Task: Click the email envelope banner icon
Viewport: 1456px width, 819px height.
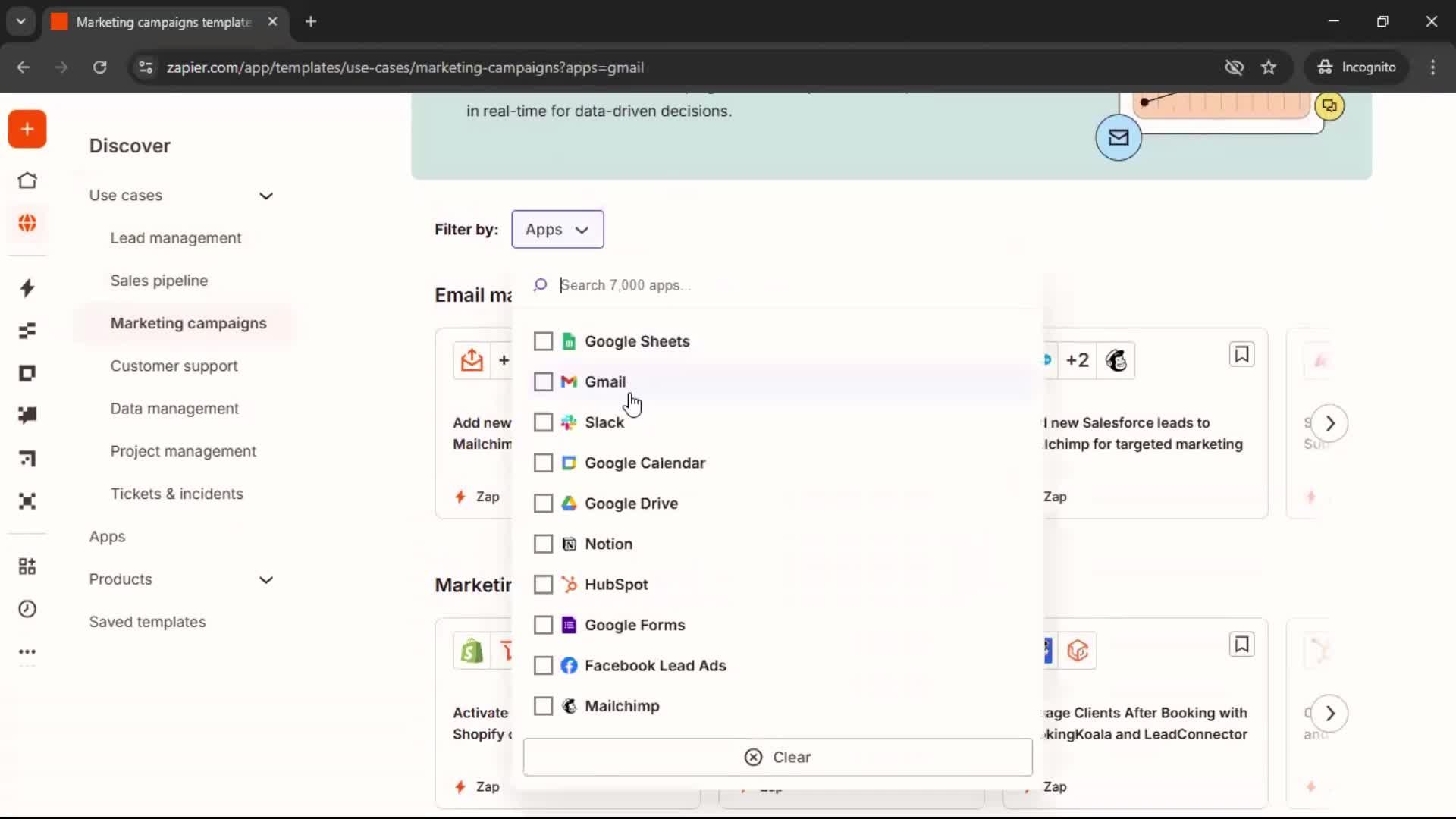Action: point(1119,137)
